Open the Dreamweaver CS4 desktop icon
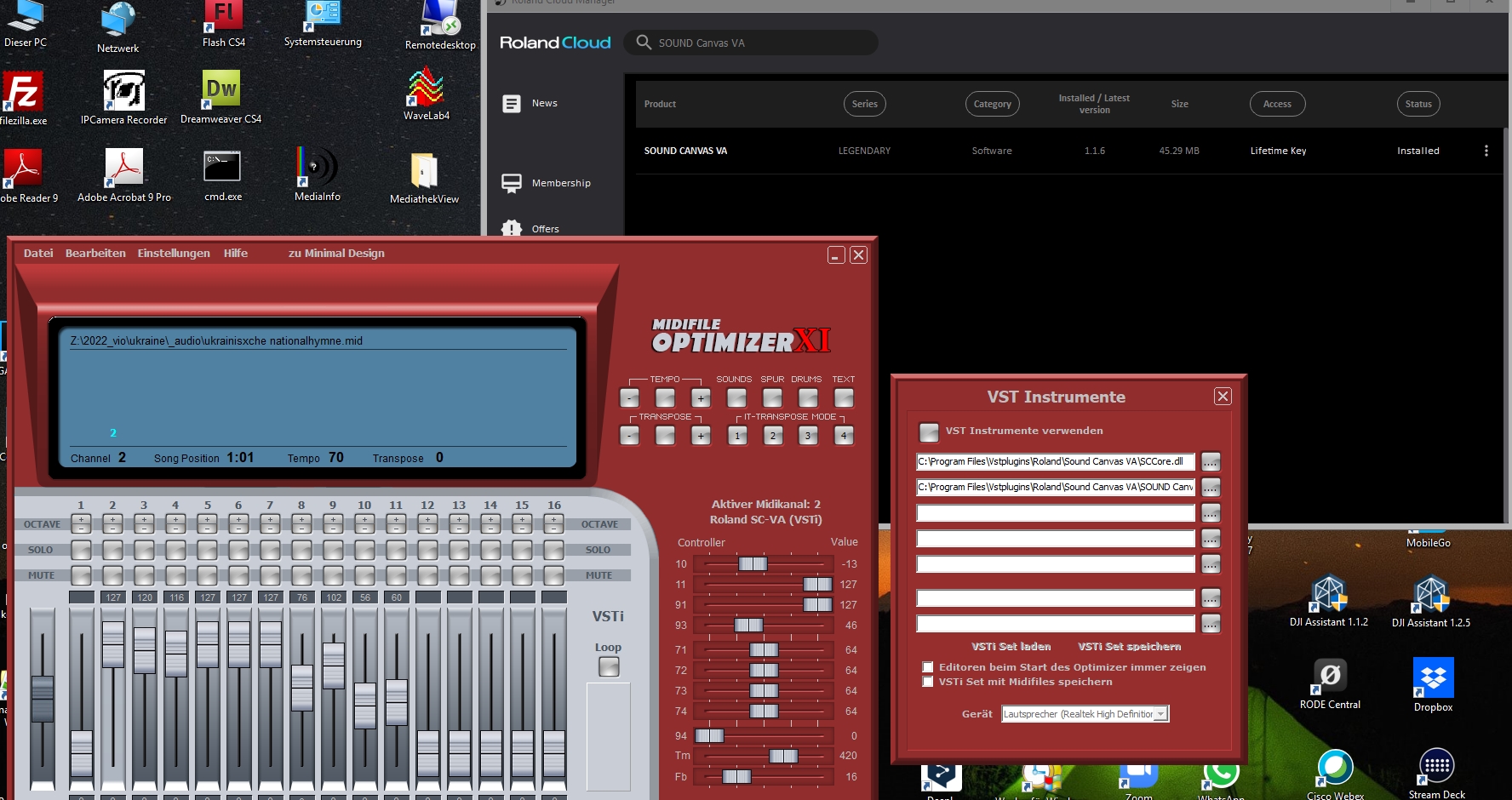Screen dimensions: 1512x800 click(221, 95)
